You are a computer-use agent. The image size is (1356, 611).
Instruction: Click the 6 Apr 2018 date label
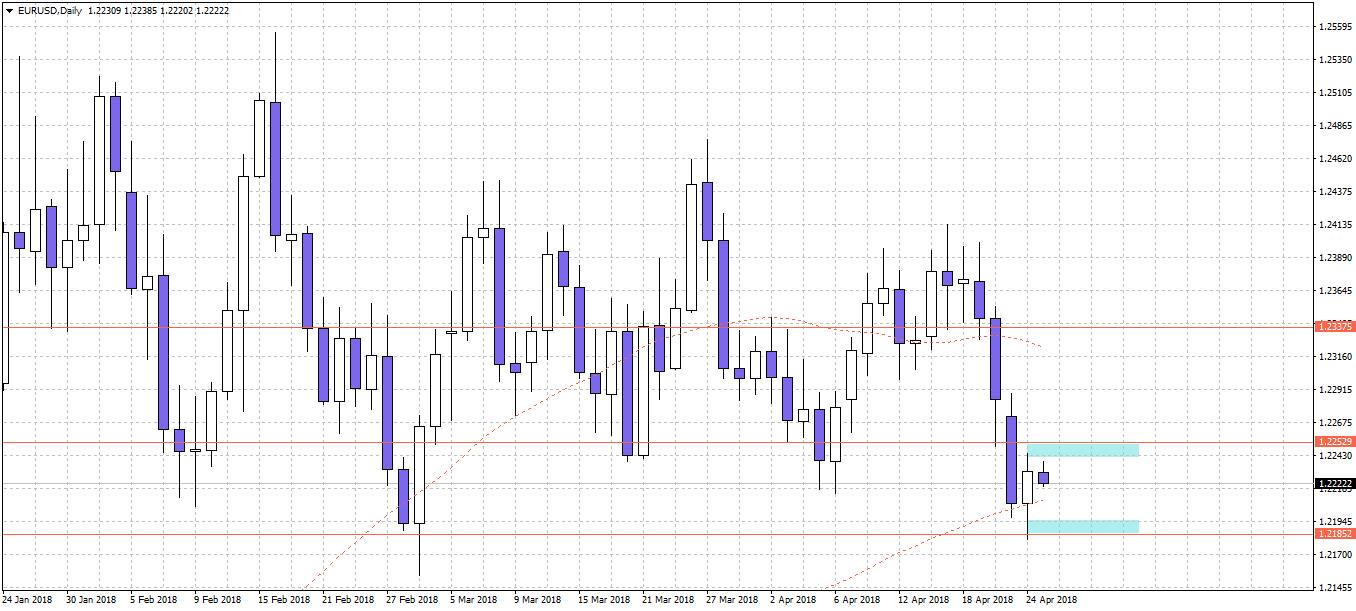coord(857,600)
